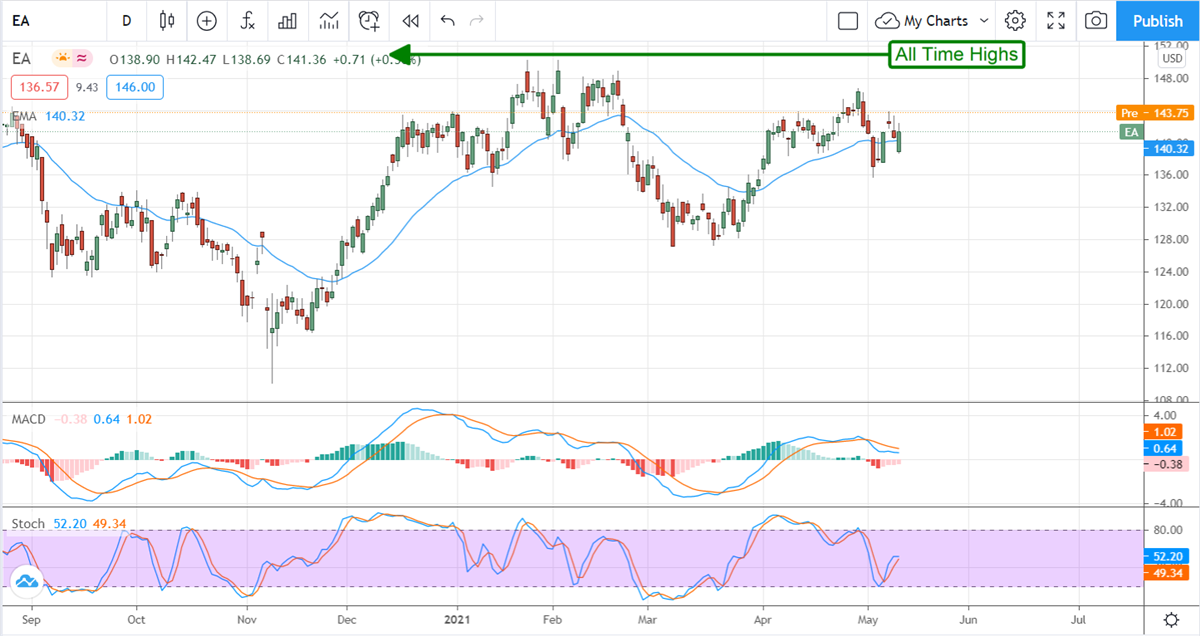Start bar replay with the rewind icon
Viewport: 1200px width, 636px height.
click(x=410, y=20)
